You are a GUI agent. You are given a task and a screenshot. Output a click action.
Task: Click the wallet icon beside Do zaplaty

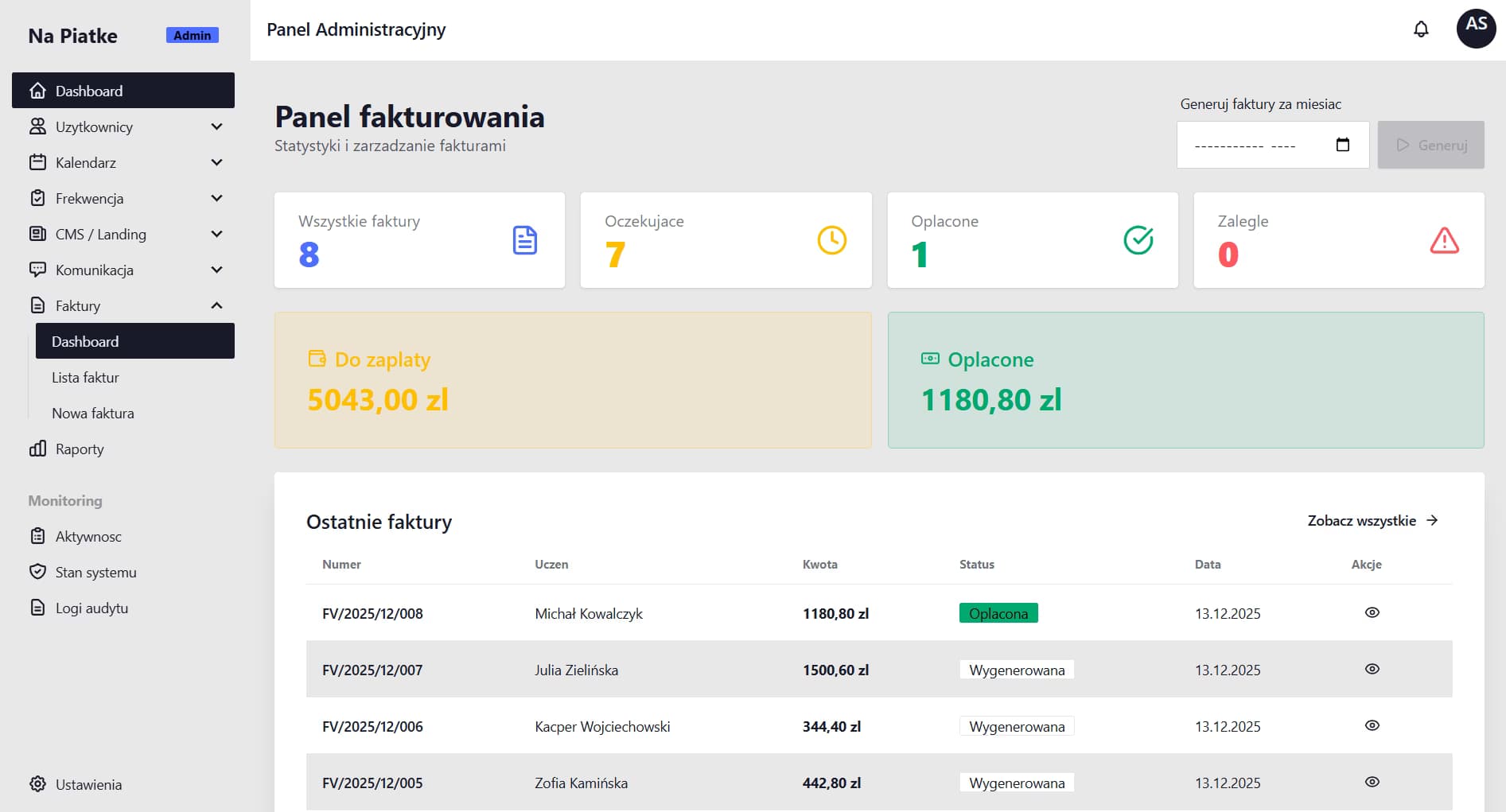point(317,359)
